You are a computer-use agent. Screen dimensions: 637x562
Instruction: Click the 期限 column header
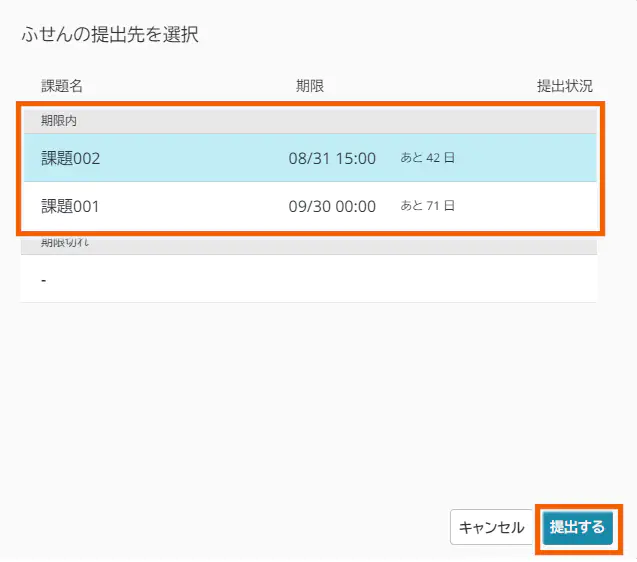click(x=309, y=86)
